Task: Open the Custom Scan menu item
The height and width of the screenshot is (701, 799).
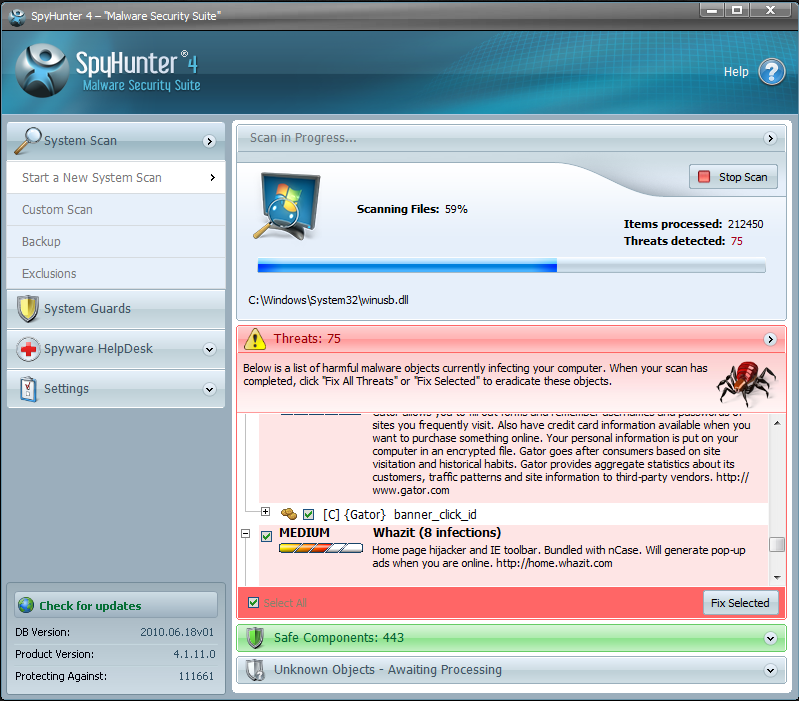Action: point(116,209)
